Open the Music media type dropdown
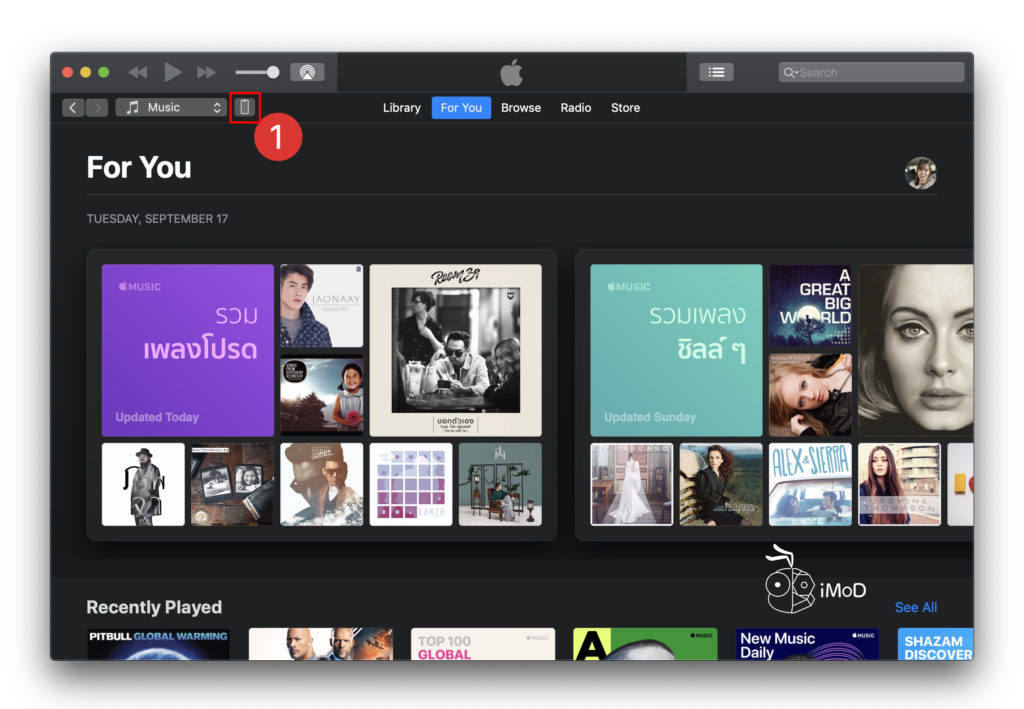1024x709 pixels. [x=170, y=107]
